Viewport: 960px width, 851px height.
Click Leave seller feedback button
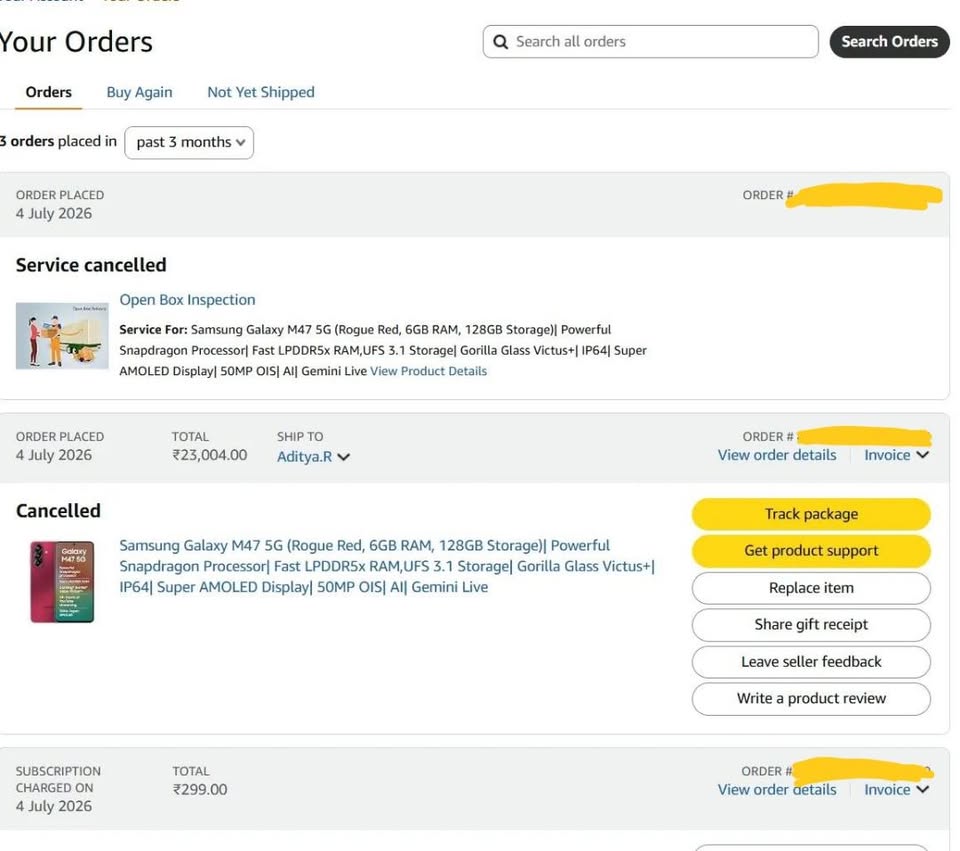tap(811, 662)
